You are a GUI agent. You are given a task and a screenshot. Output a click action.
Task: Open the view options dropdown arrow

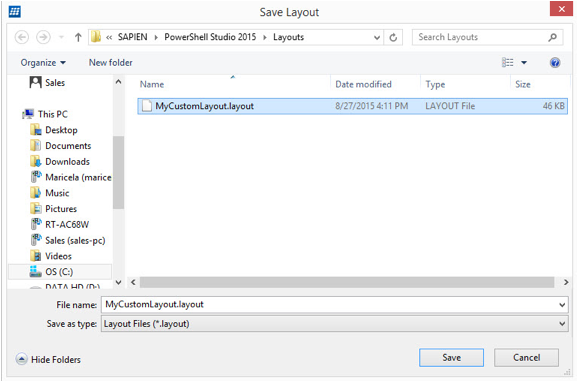coord(524,63)
